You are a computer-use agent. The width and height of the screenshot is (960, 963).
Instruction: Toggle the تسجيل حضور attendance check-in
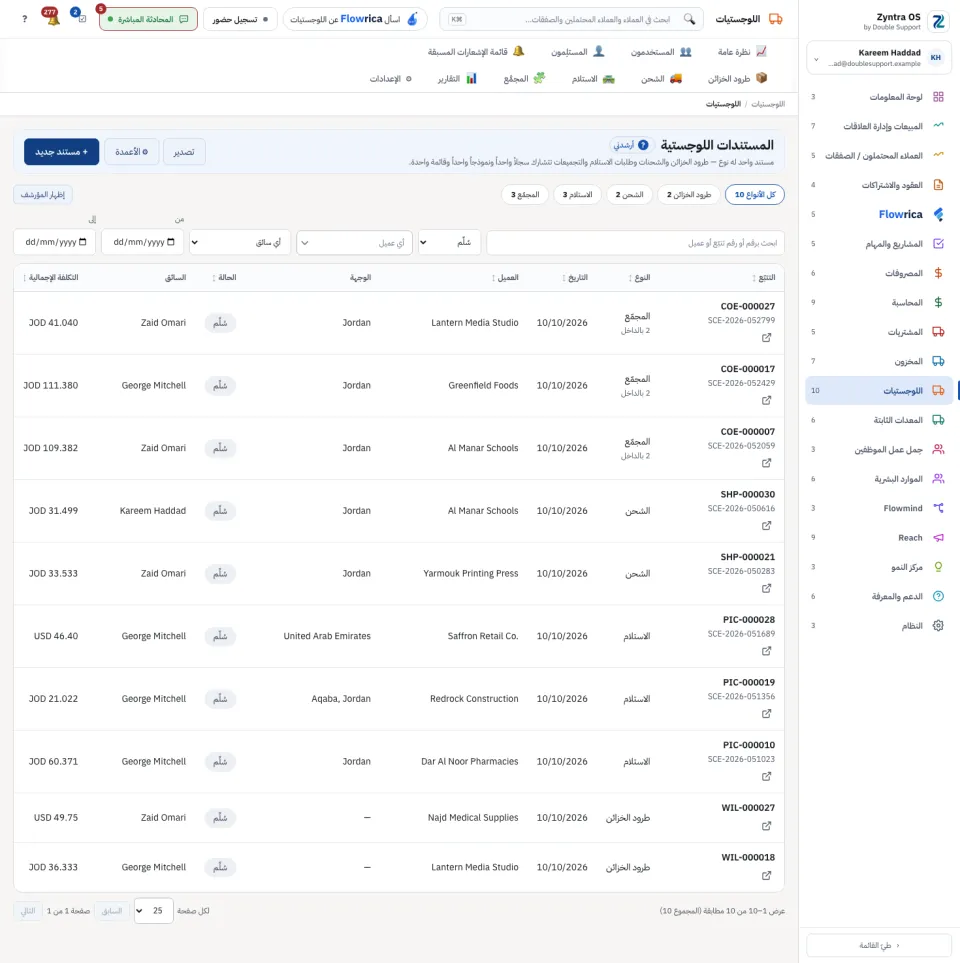[240, 19]
